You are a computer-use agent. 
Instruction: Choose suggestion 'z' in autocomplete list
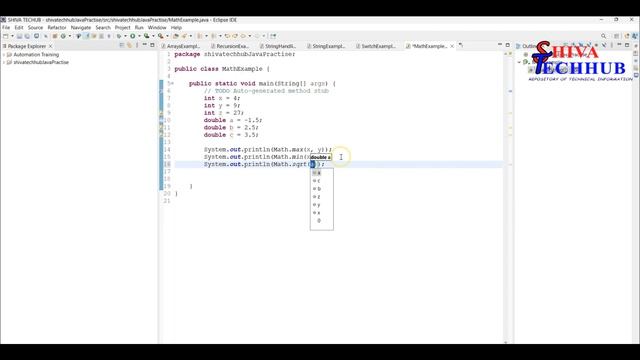click(x=322, y=197)
